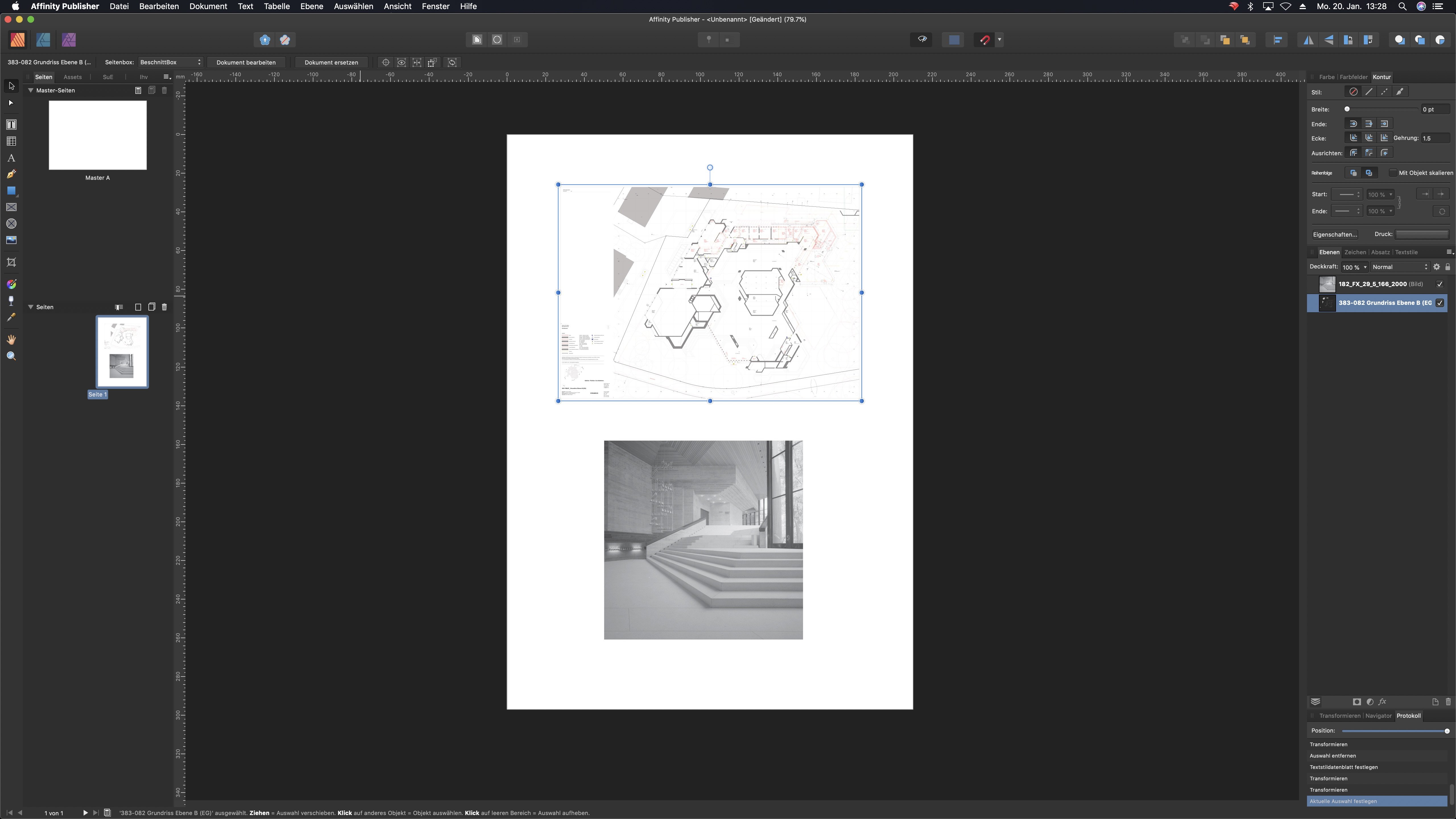
Task: Toggle visibility of 383-082 Grundriss layer
Action: tap(1440, 303)
